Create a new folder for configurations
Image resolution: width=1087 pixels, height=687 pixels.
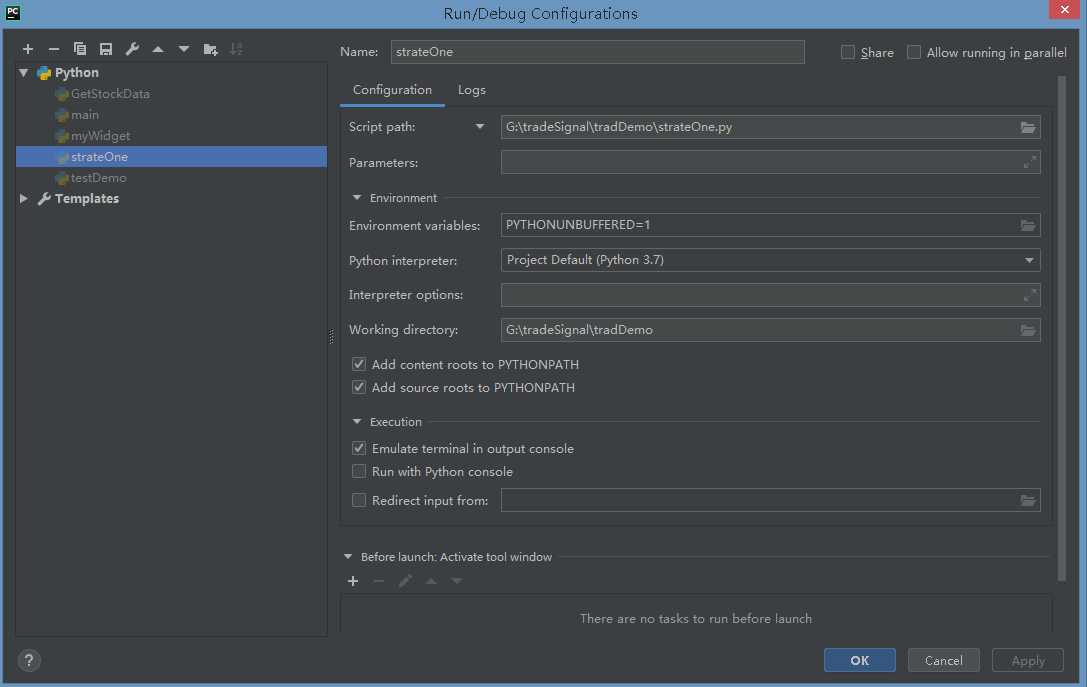point(210,49)
